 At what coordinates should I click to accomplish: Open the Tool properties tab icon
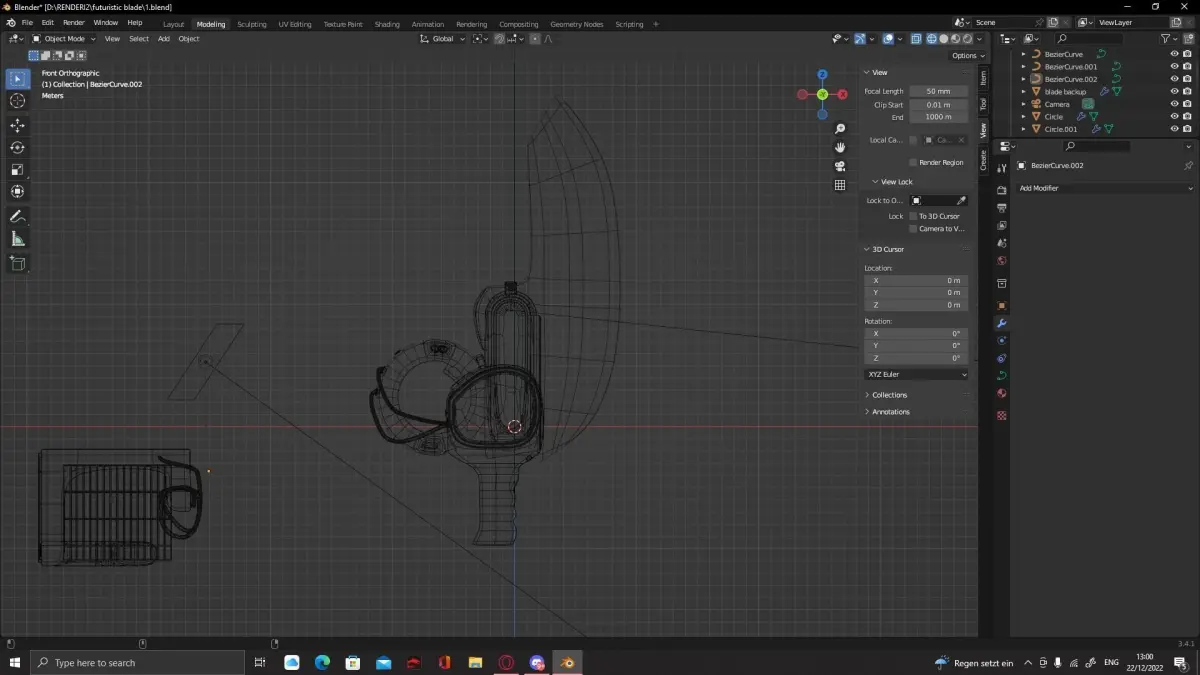1002,169
